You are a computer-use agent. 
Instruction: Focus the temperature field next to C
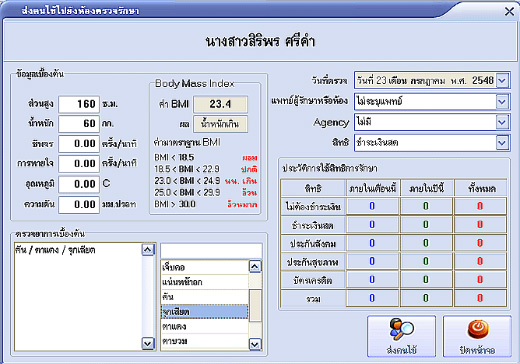(x=79, y=184)
